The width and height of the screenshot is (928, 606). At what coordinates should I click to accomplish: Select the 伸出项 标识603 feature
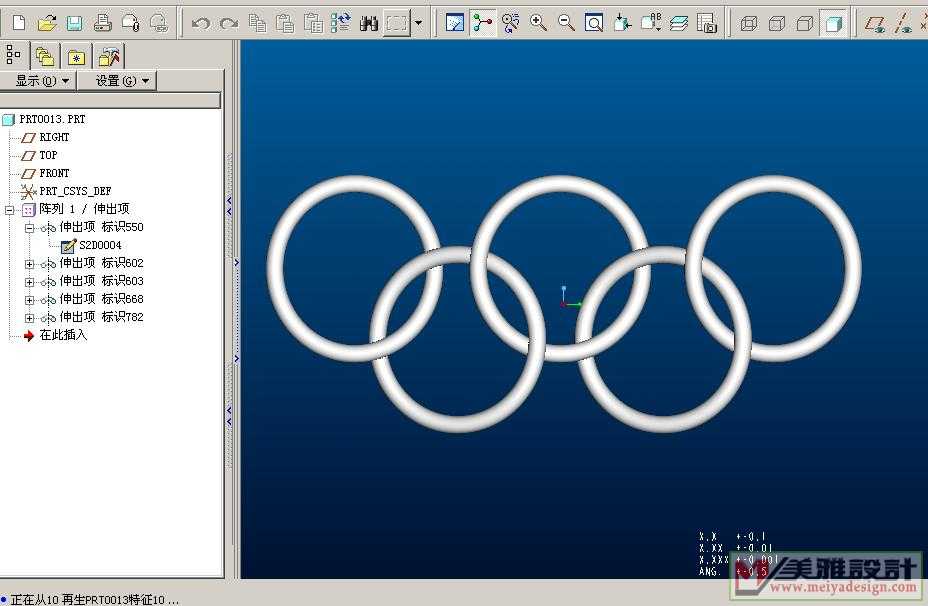click(101, 281)
